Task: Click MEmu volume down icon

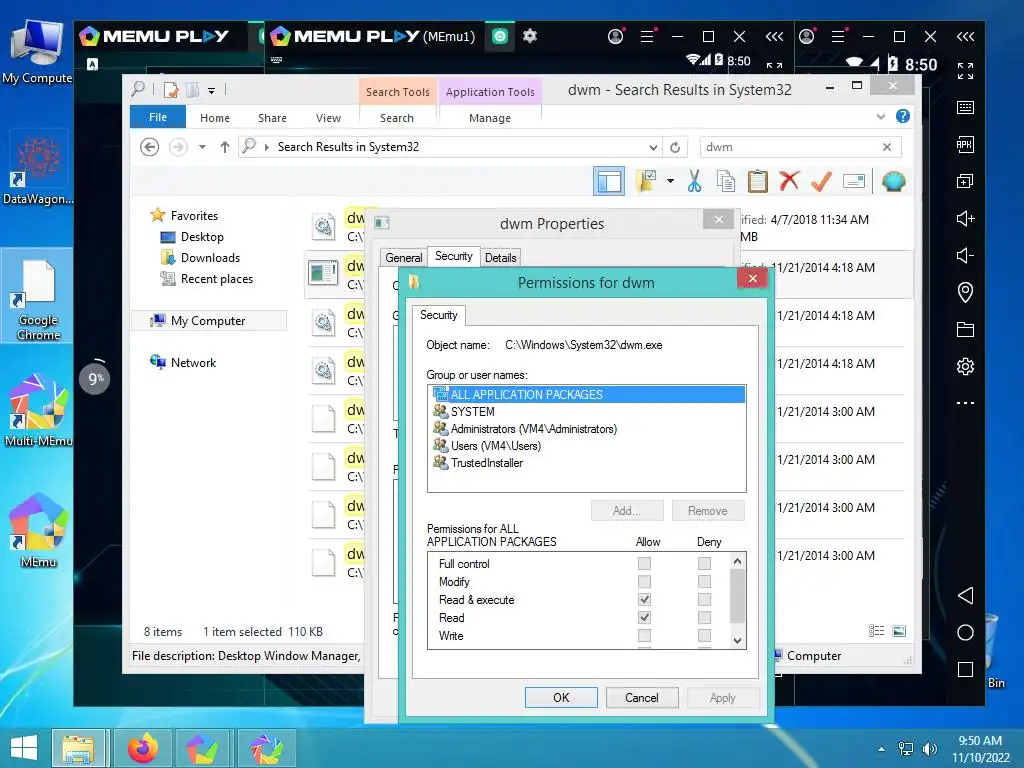Action: coord(965,255)
